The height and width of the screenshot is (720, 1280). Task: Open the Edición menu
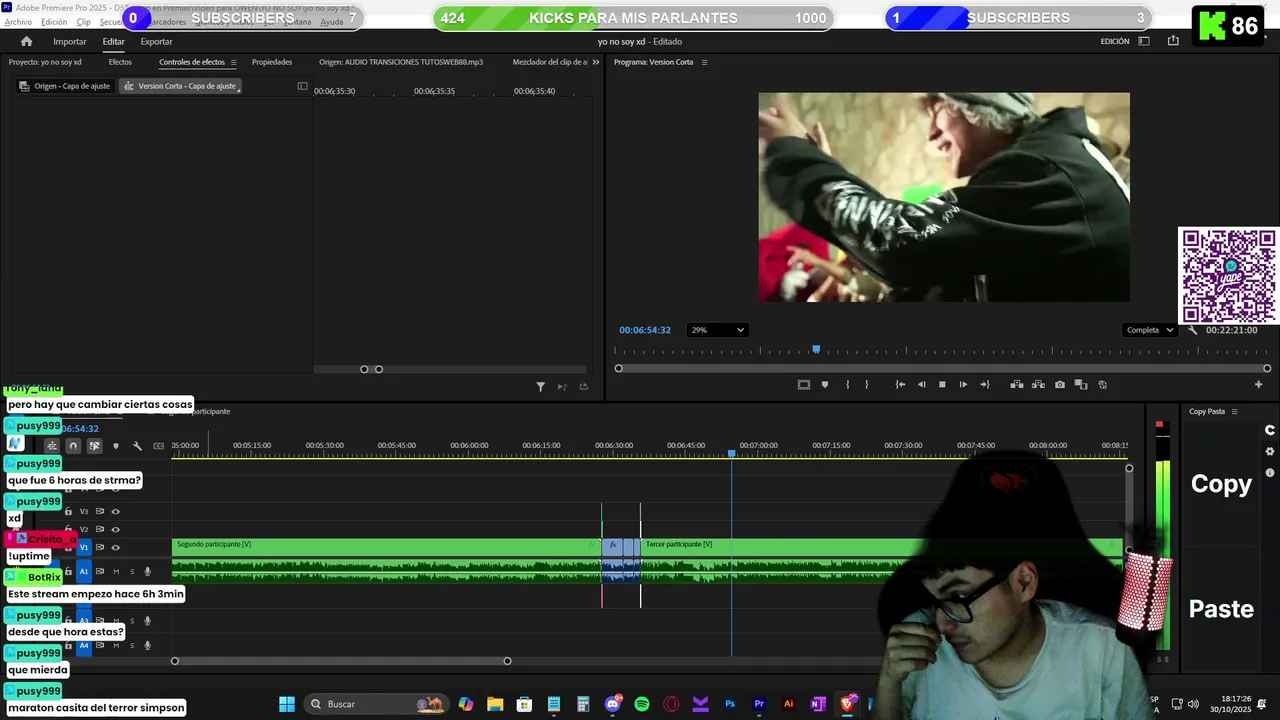54,22
